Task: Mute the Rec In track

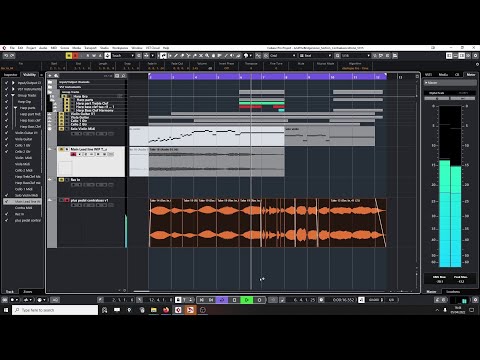Action: point(61,180)
